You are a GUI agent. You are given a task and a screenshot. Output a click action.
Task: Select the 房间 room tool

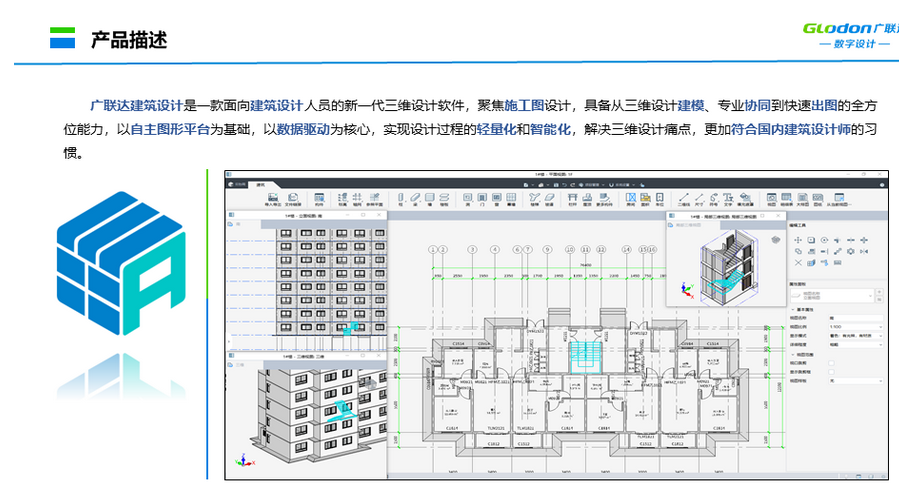point(631,200)
